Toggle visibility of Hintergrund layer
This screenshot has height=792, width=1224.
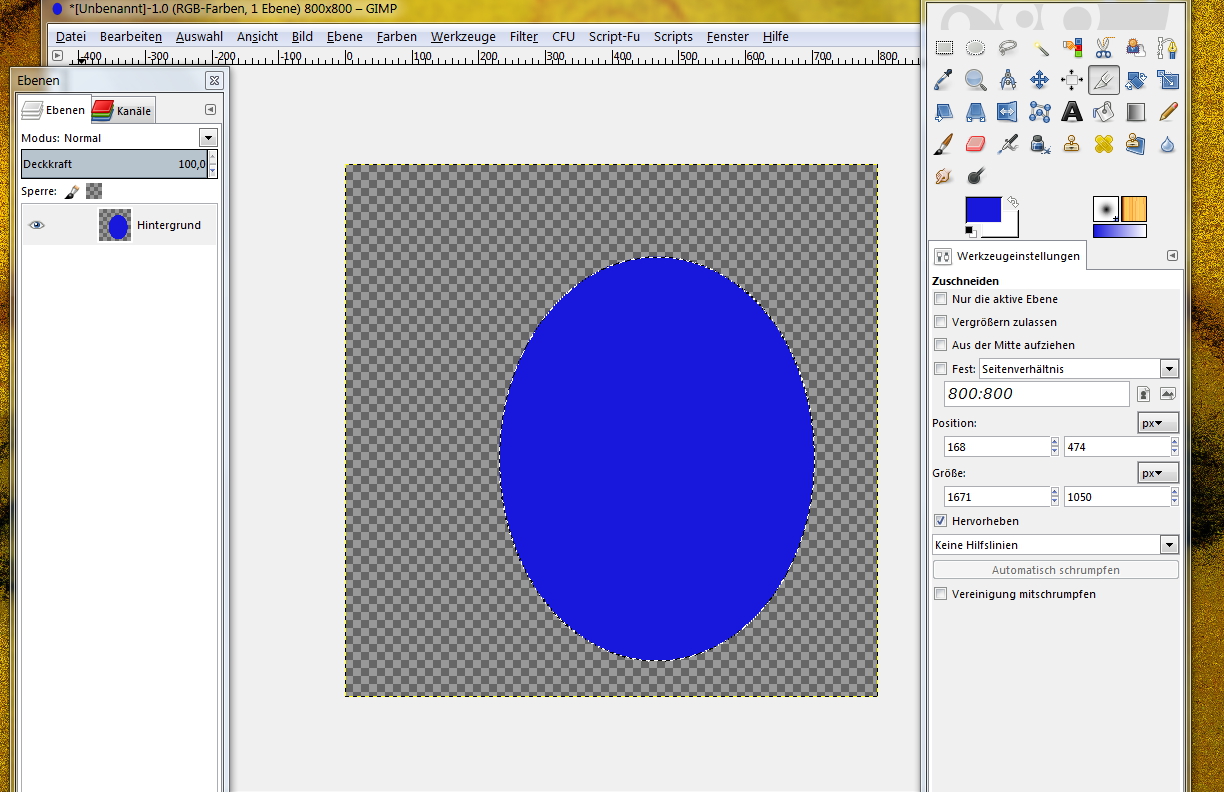click(37, 225)
